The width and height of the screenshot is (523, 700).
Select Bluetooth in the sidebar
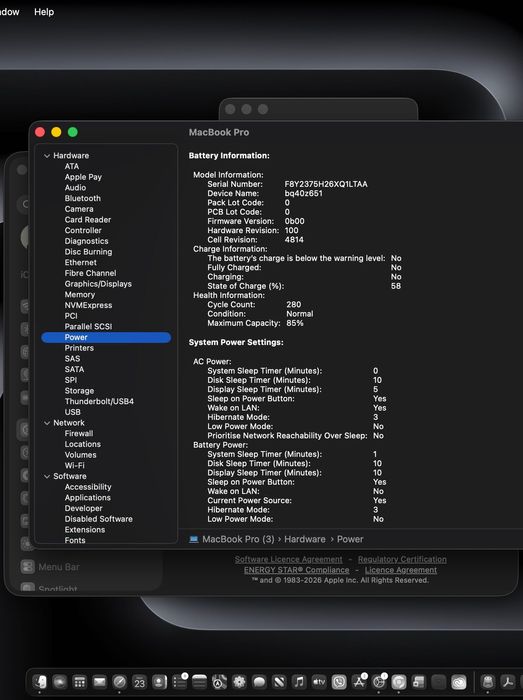tap(83, 199)
